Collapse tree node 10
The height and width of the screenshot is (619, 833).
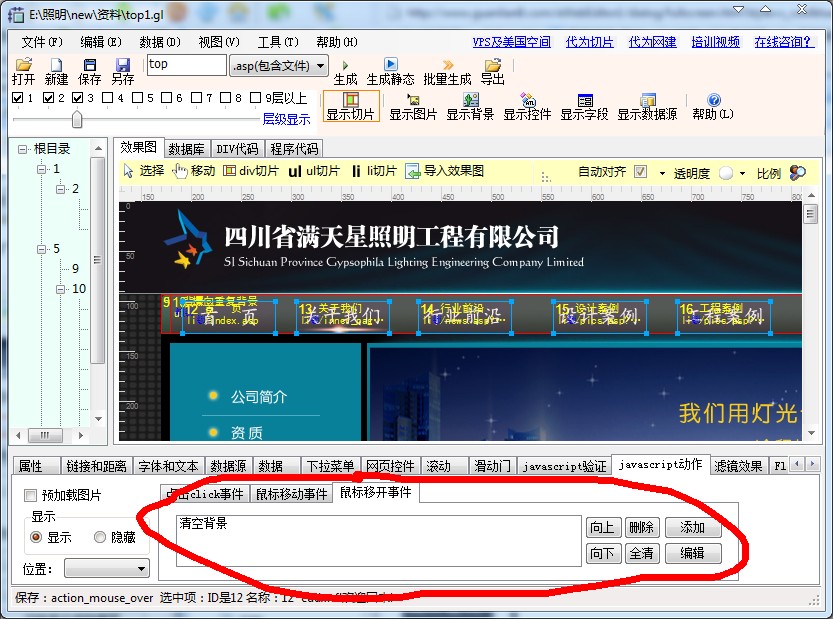click(x=61, y=290)
